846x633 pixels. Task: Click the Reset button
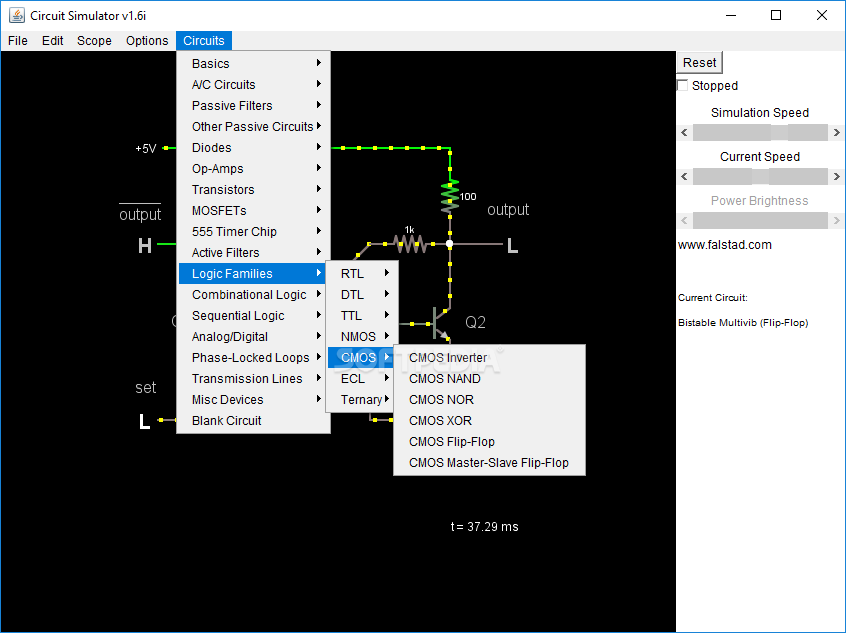point(699,63)
